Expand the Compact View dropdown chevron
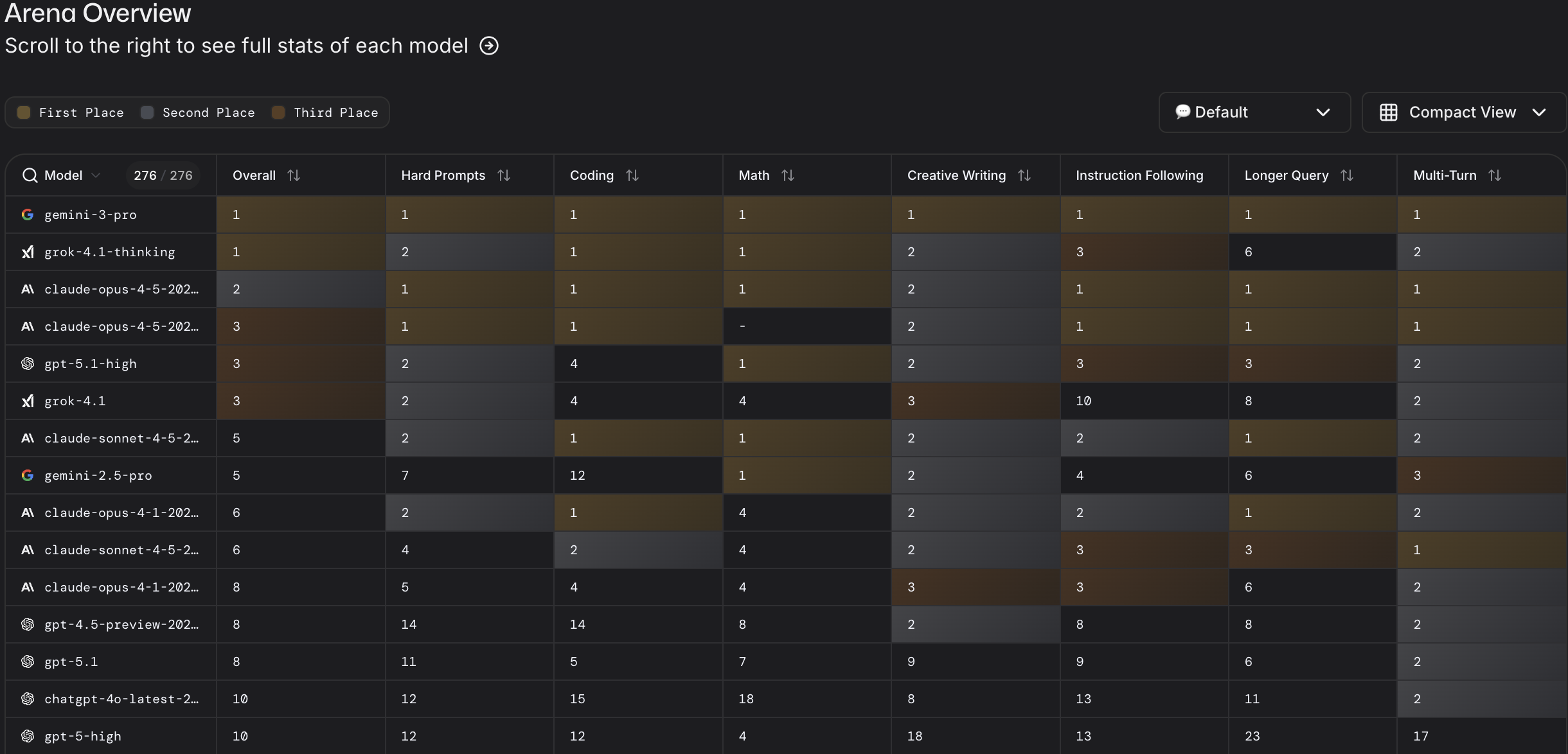 click(1539, 112)
